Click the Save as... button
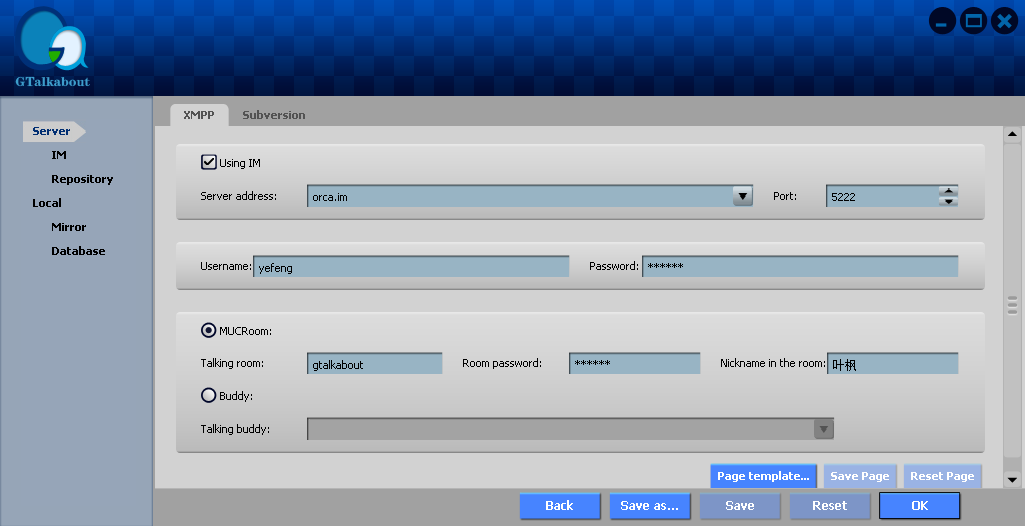 (650, 506)
